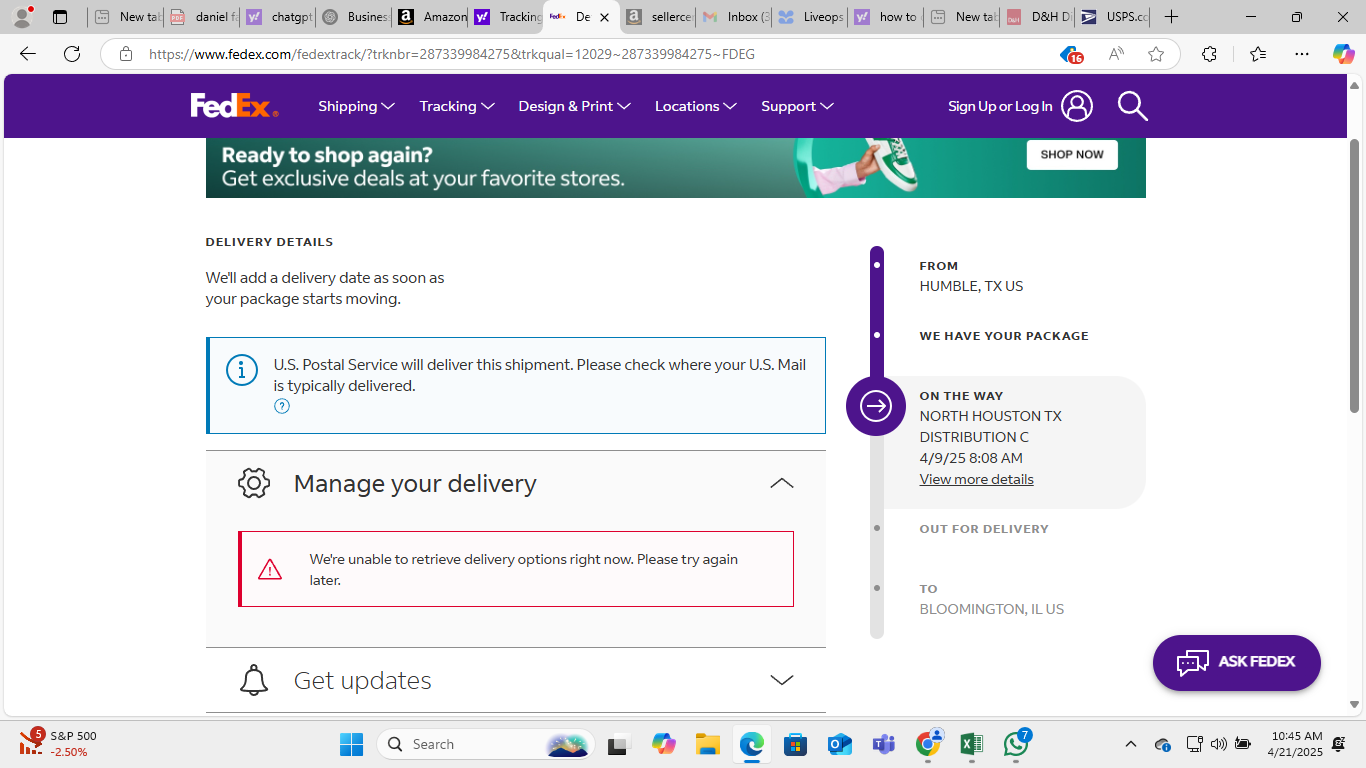
Task: Switch to the Inbox Gmail tab
Action: [734, 17]
